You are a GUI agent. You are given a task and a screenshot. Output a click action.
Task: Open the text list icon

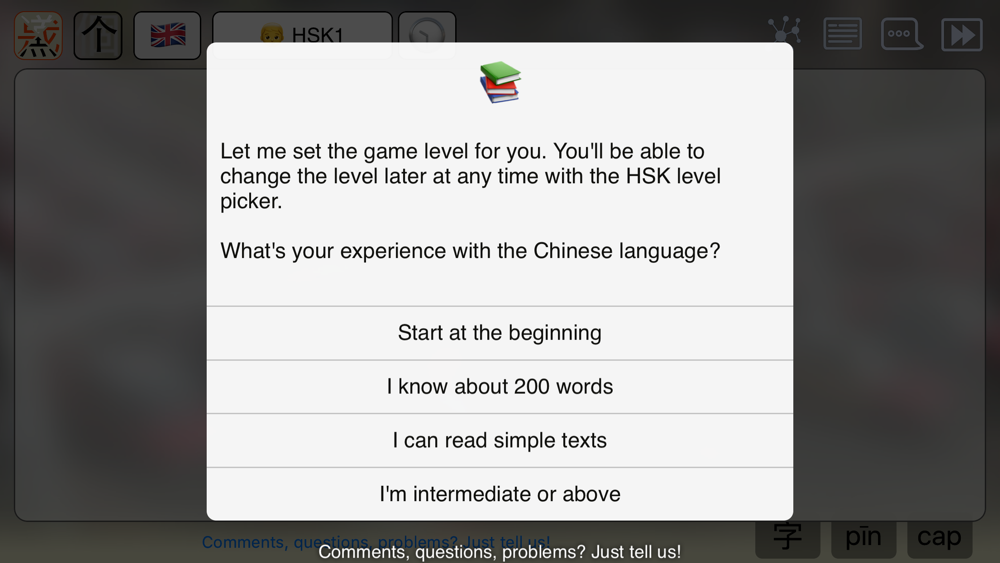[843, 34]
